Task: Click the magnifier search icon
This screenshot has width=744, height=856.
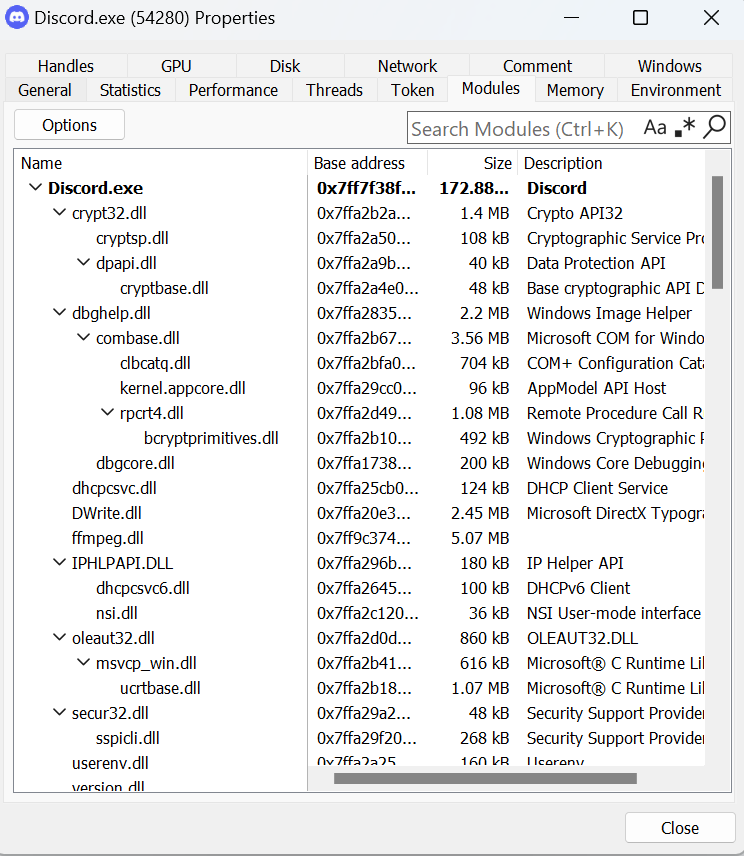Action: pyautogui.click(x=714, y=128)
